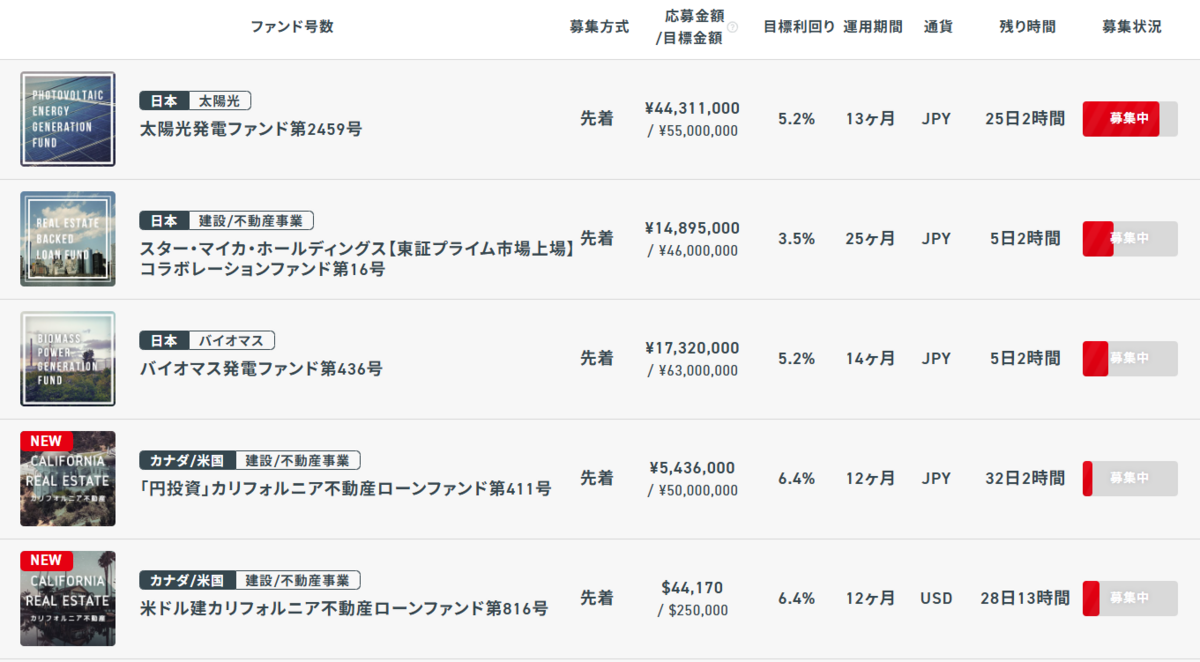Select the 太陽光 category tag
The height and width of the screenshot is (662, 1200).
coord(219,101)
